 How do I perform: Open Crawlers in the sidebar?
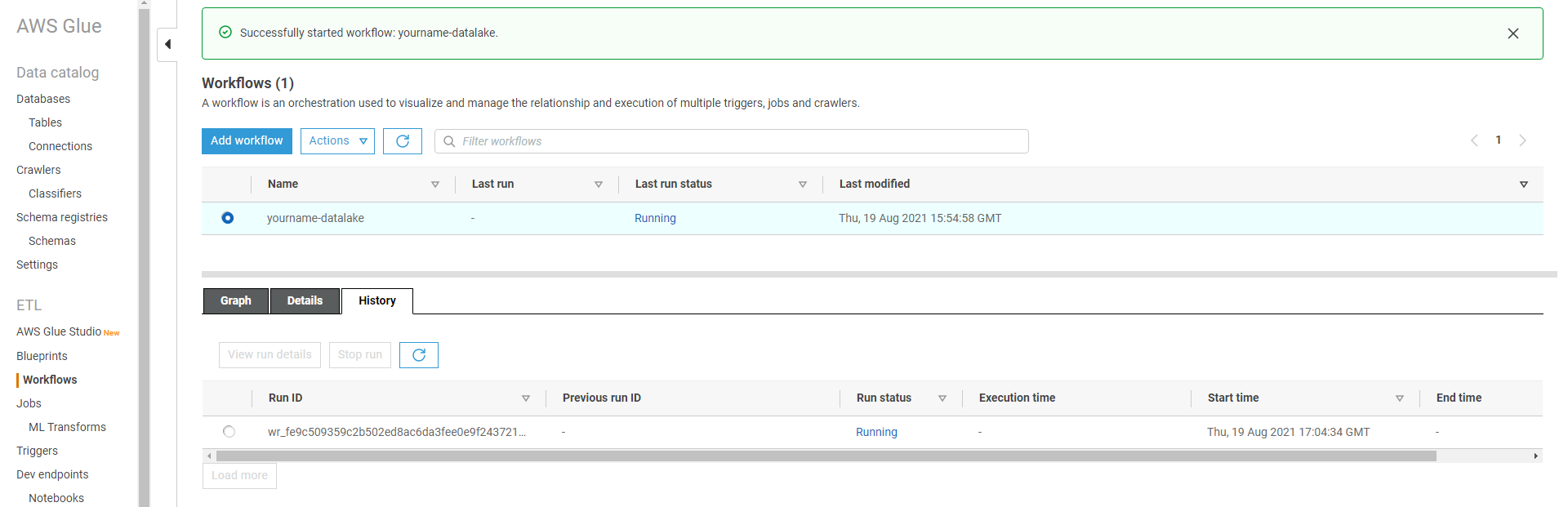click(x=38, y=170)
